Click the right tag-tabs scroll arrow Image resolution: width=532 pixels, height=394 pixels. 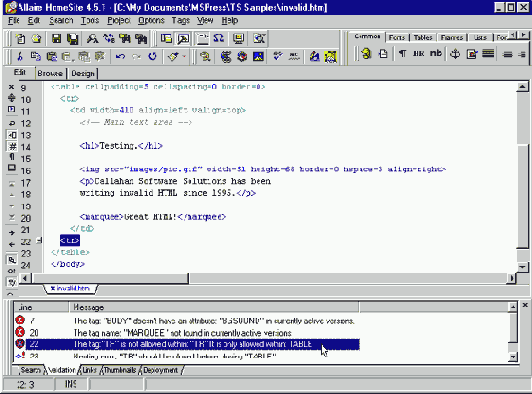[x=524, y=35]
